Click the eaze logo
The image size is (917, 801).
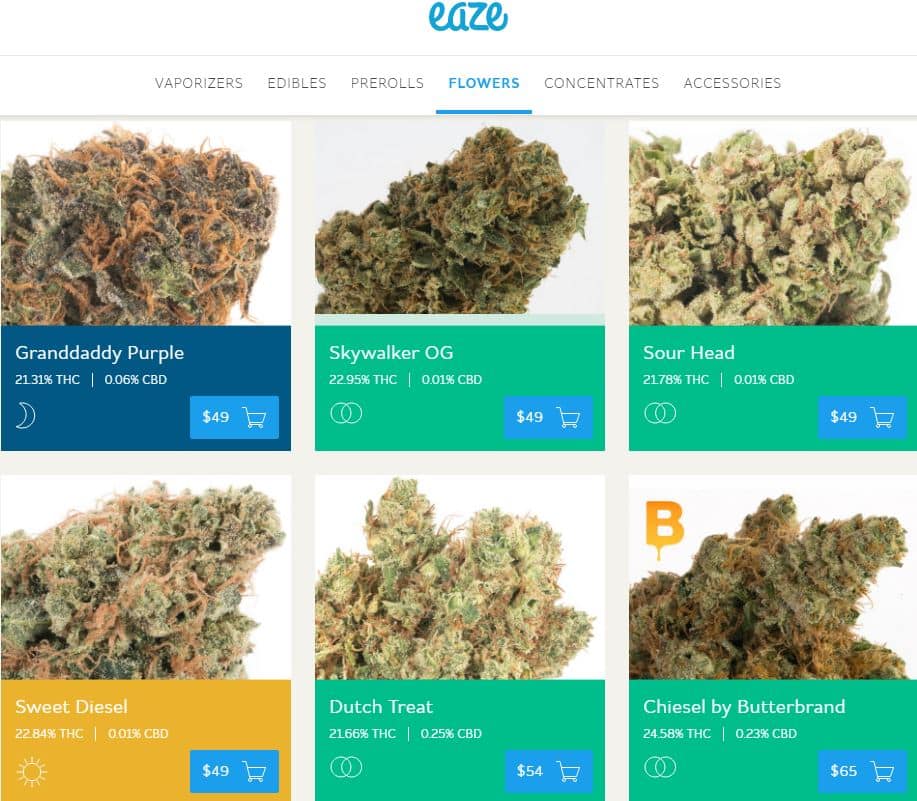pos(468,16)
